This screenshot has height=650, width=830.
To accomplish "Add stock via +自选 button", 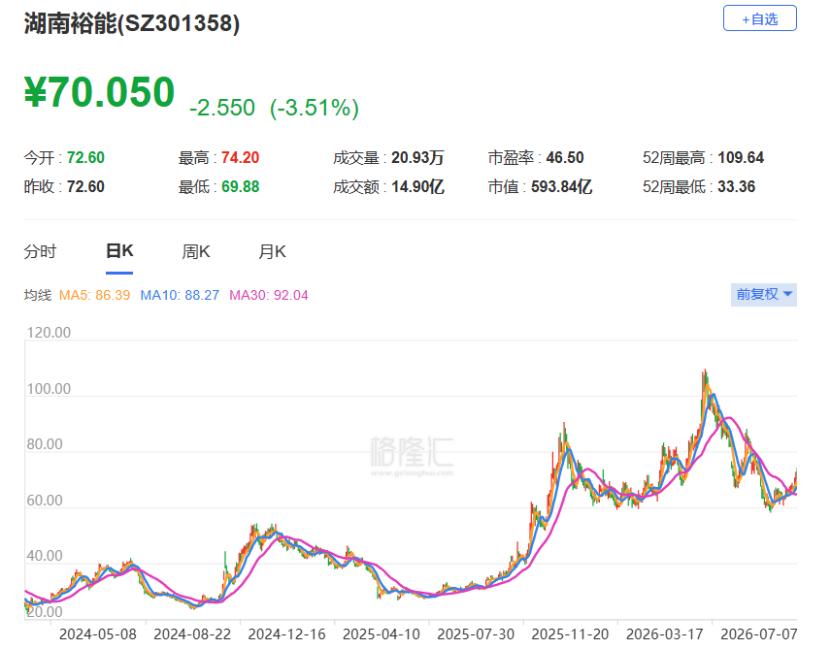I will [760, 19].
